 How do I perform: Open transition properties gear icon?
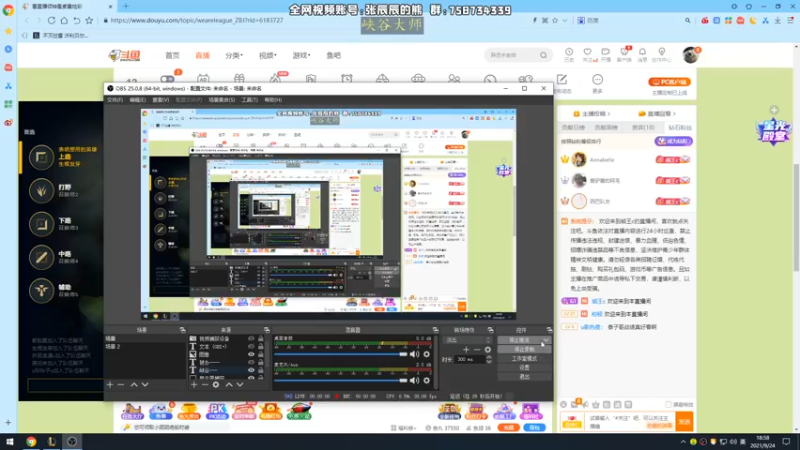[x=488, y=349]
